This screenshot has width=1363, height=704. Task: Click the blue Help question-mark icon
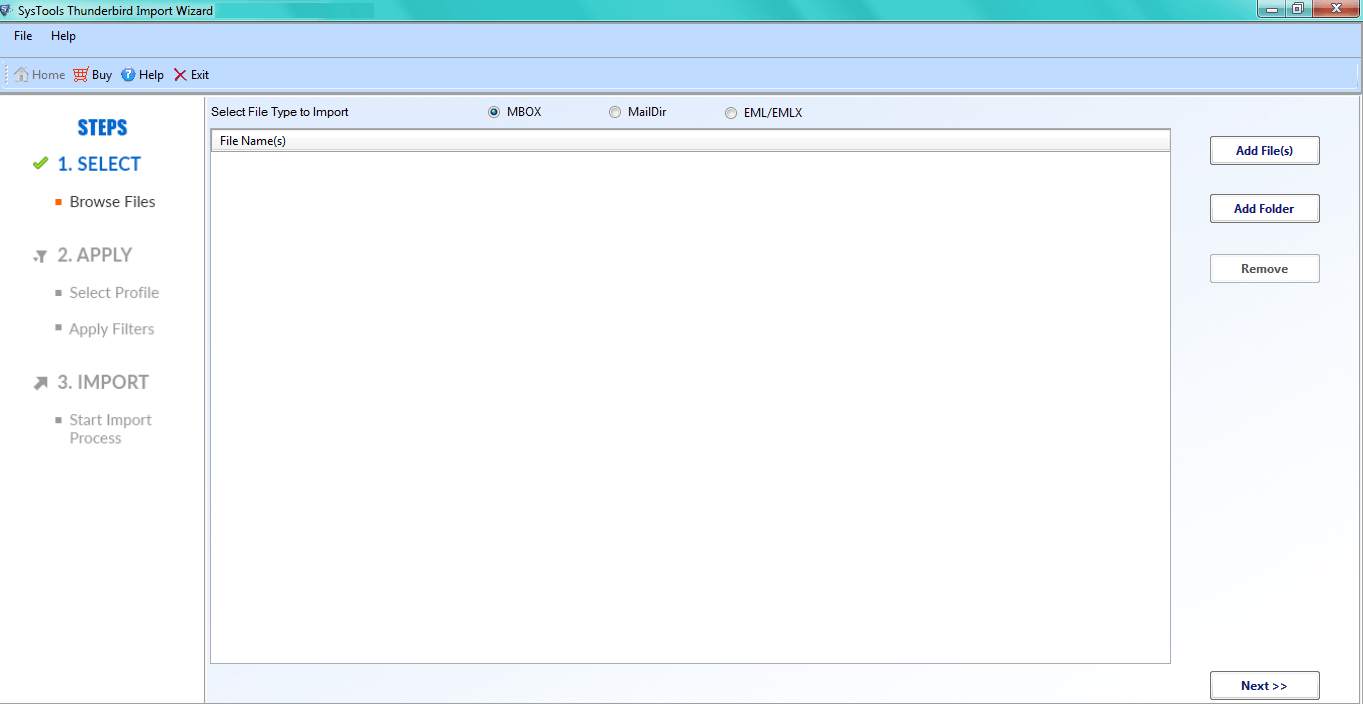[x=128, y=75]
